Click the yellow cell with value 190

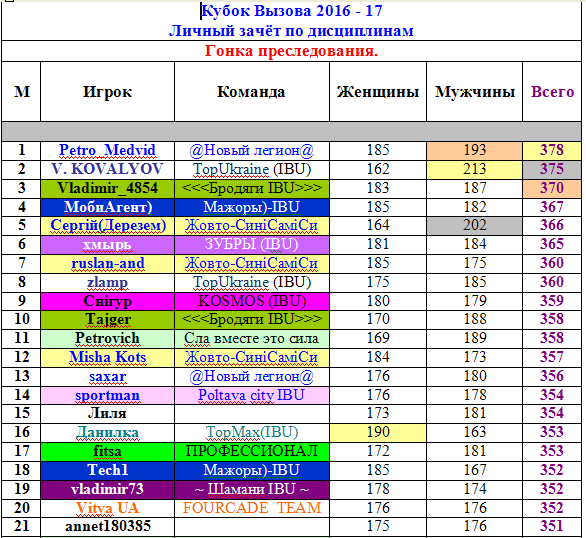(x=378, y=432)
